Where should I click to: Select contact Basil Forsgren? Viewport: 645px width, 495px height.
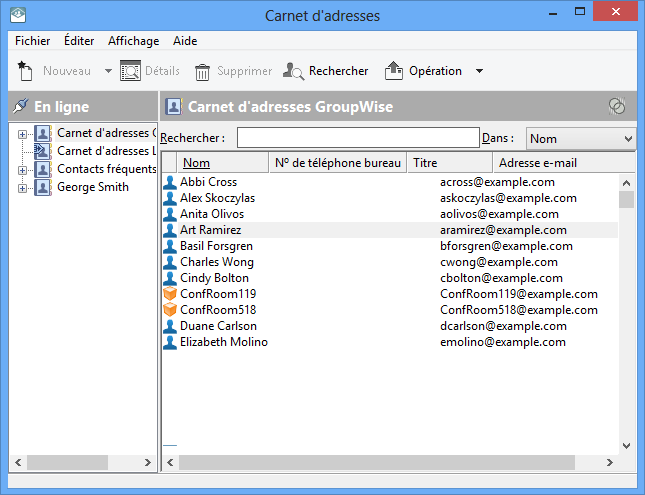pyautogui.click(x=216, y=246)
